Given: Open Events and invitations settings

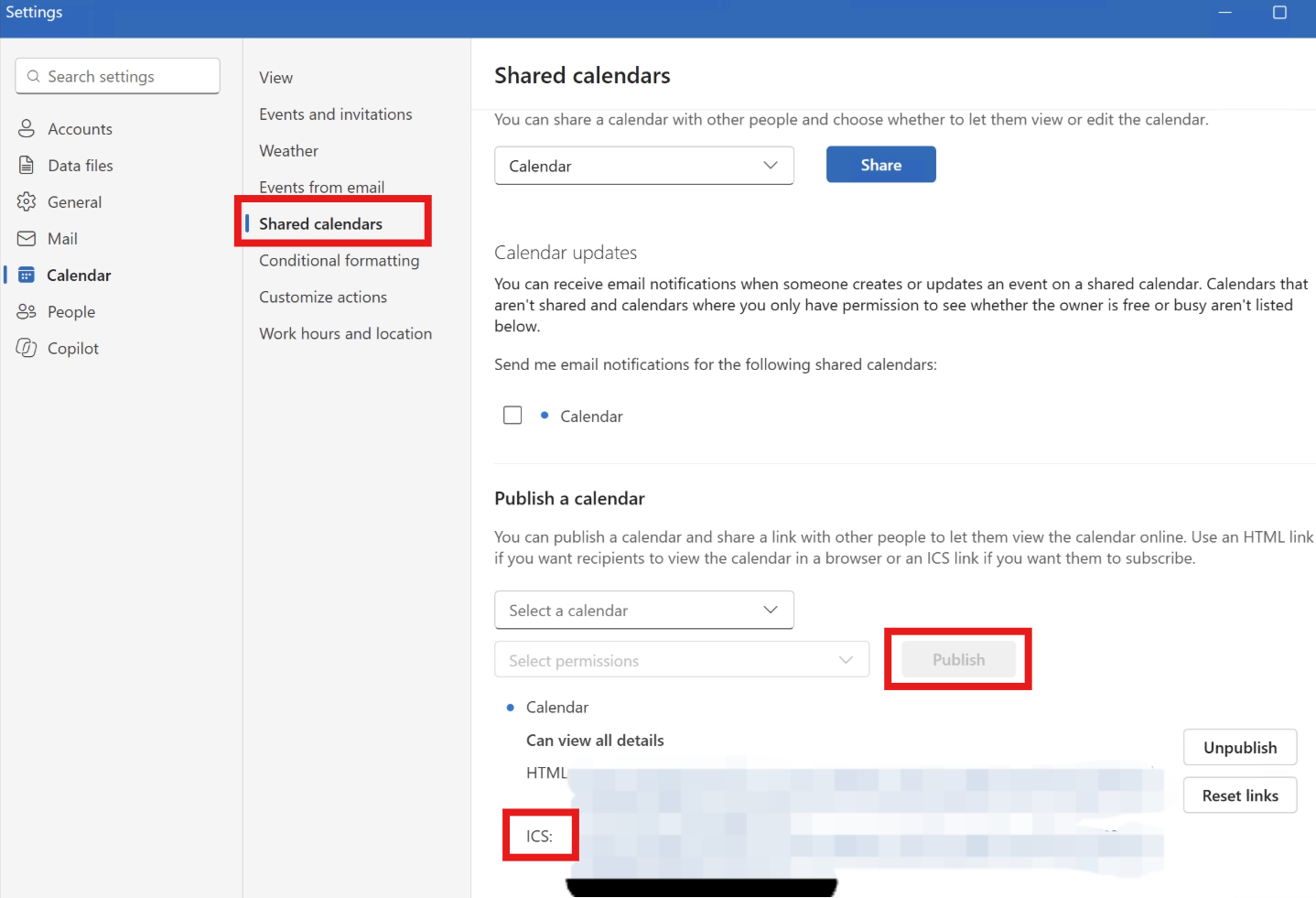Looking at the screenshot, I should pyautogui.click(x=335, y=114).
